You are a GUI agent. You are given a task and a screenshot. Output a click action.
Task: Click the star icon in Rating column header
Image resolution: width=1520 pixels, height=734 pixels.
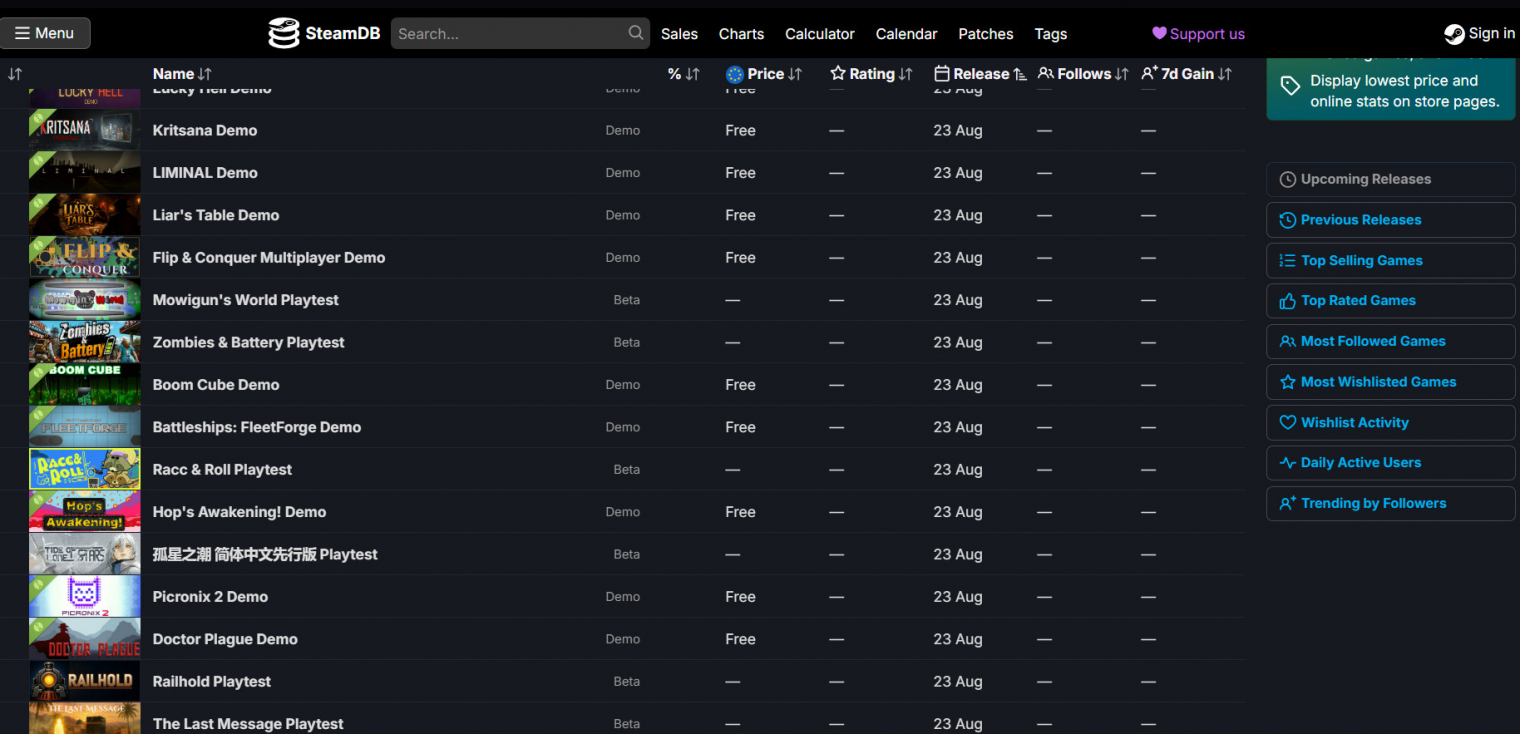tap(838, 74)
